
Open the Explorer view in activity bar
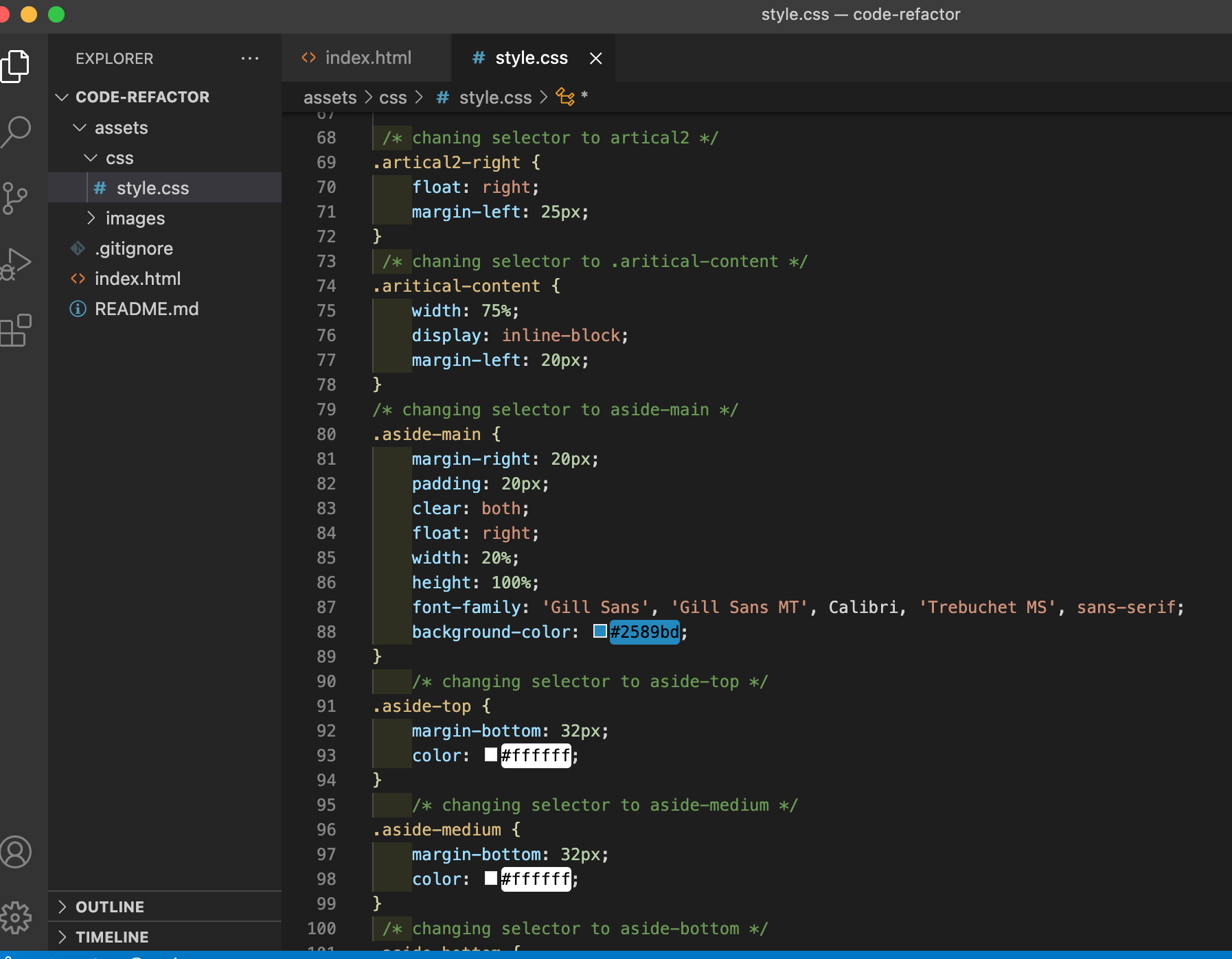click(16, 67)
